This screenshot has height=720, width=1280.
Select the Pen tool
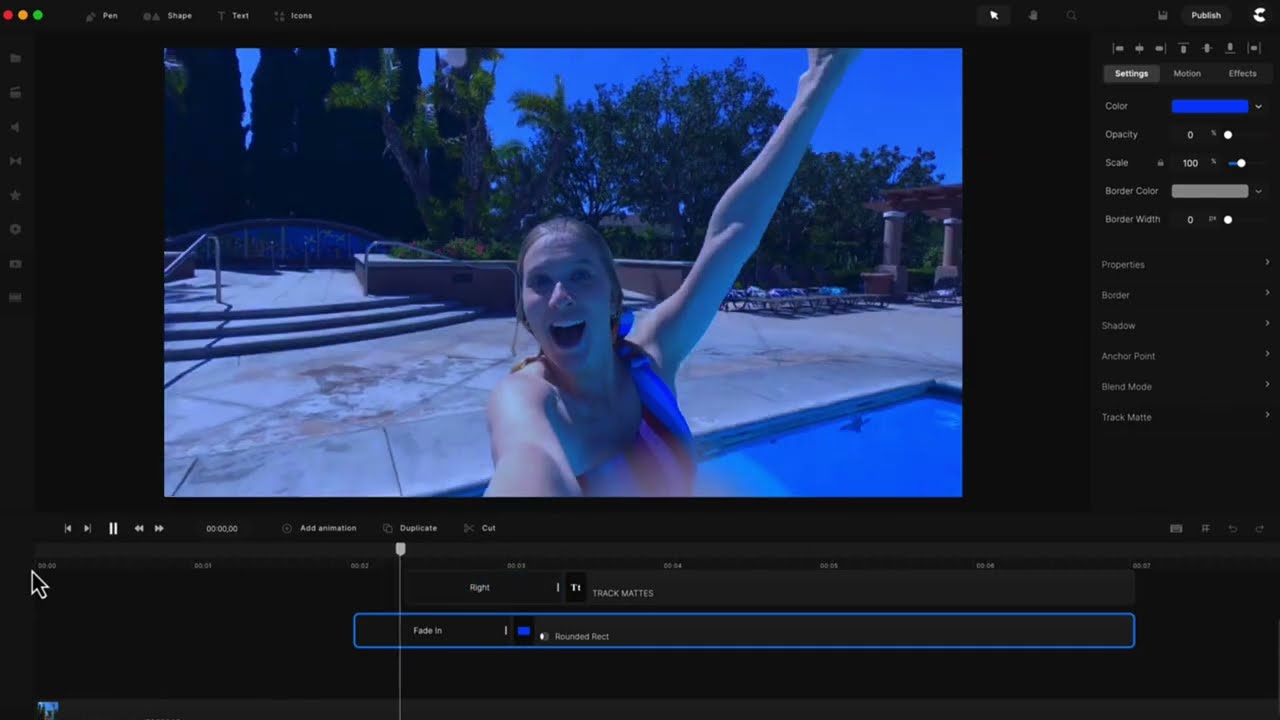tap(102, 16)
